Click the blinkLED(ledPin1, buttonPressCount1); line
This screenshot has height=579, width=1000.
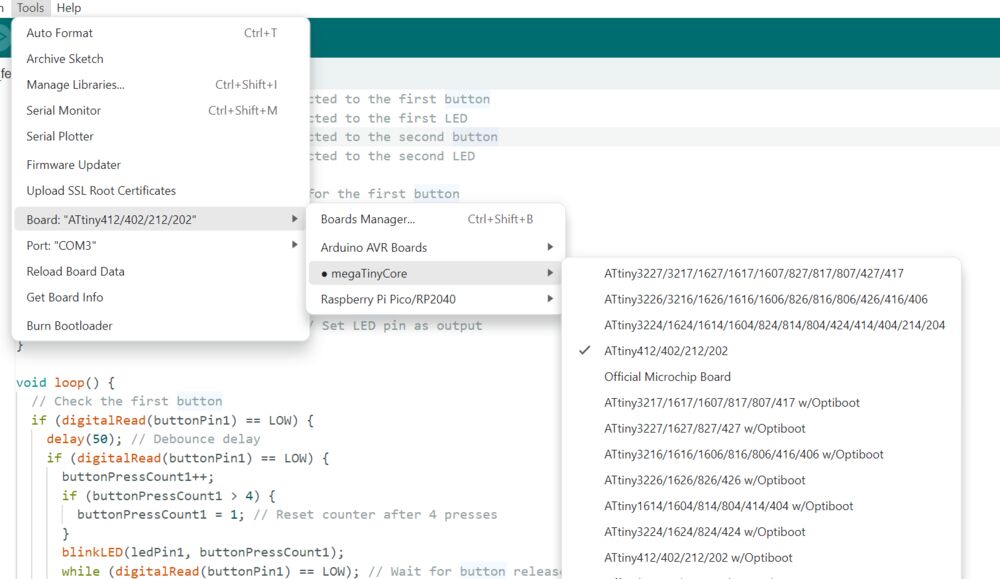(x=203, y=552)
